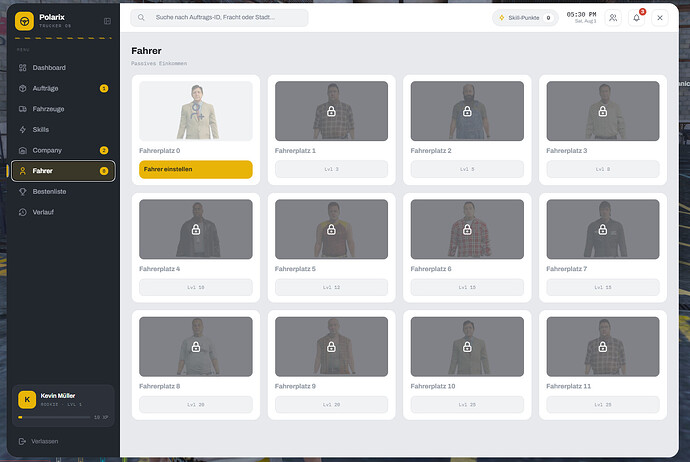
Task: Click the Fahrerplatz 0 label
Action: (x=160, y=150)
